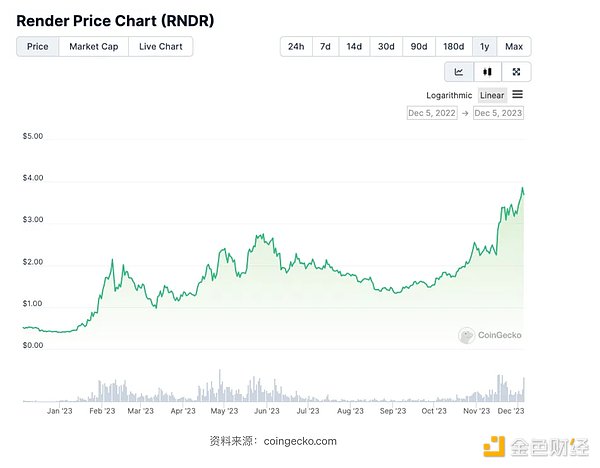This screenshot has width=600, height=468.
Task: Click the price line peak near $4.00
Action: click(x=522, y=188)
